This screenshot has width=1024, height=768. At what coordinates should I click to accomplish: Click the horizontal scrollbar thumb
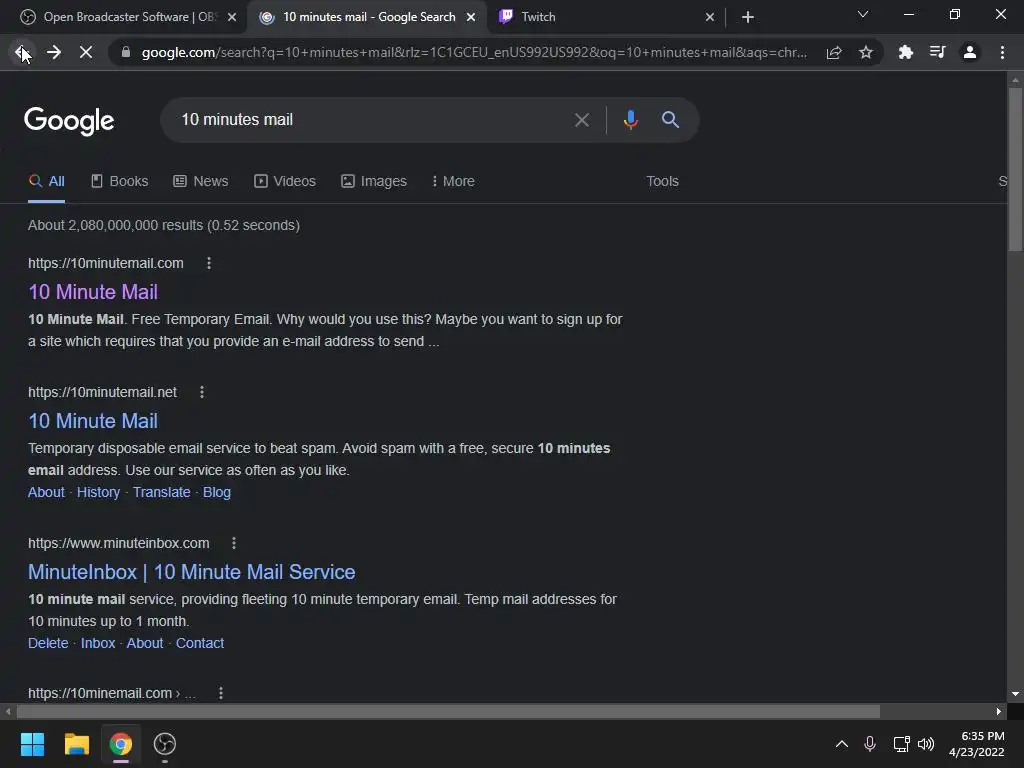448,711
